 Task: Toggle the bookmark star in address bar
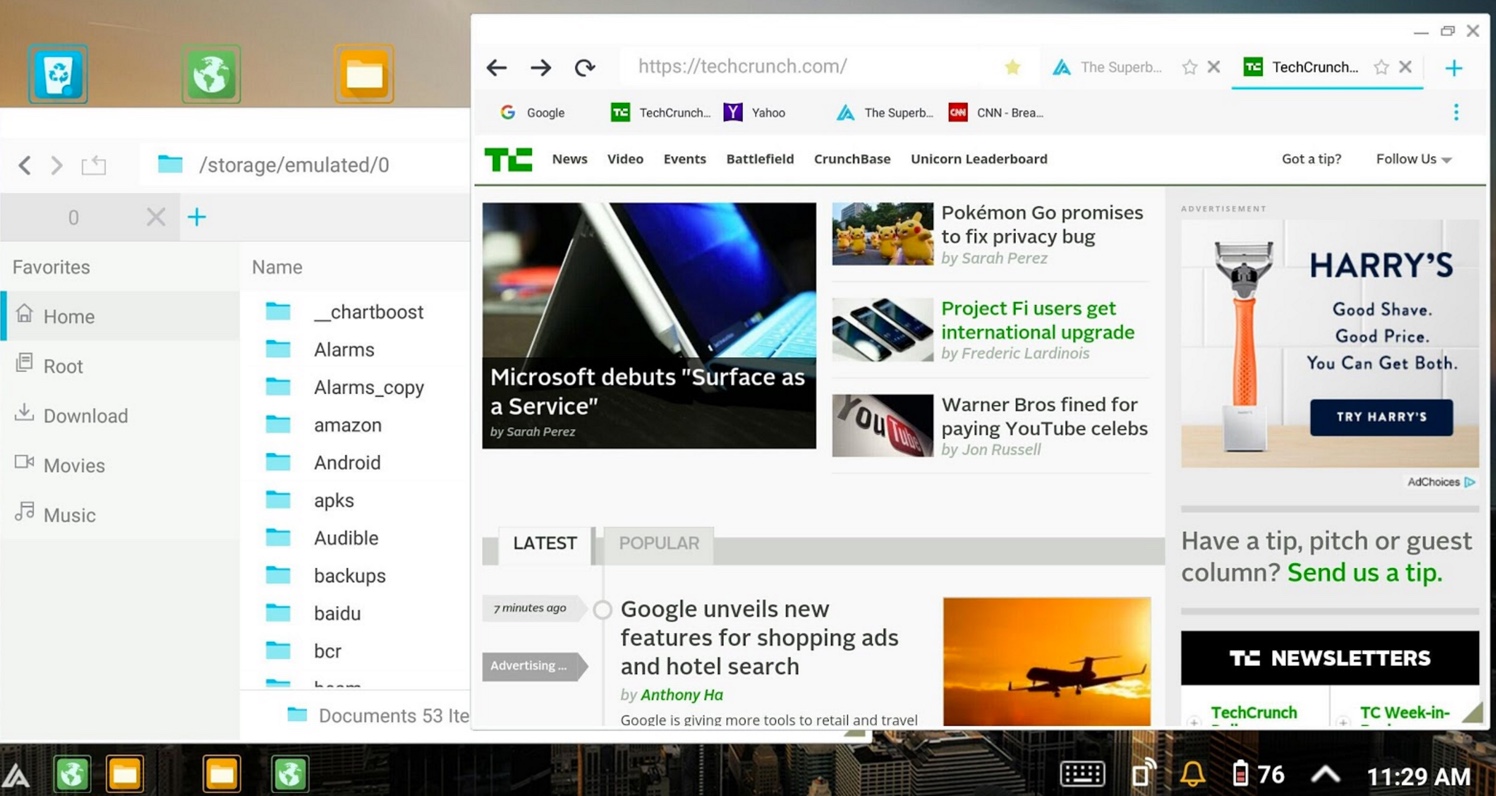(1012, 67)
